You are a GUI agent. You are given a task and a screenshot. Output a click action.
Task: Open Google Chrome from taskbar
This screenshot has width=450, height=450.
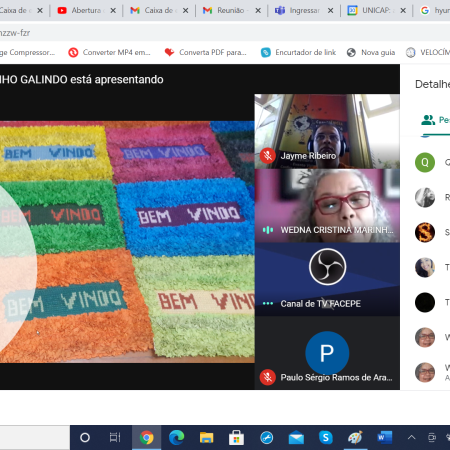pos(146,437)
